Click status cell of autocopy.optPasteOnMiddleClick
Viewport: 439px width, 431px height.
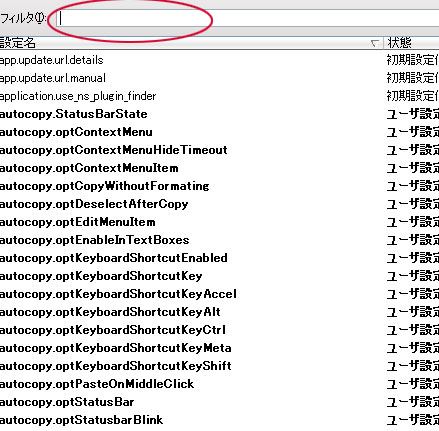(x=413, y=384)
